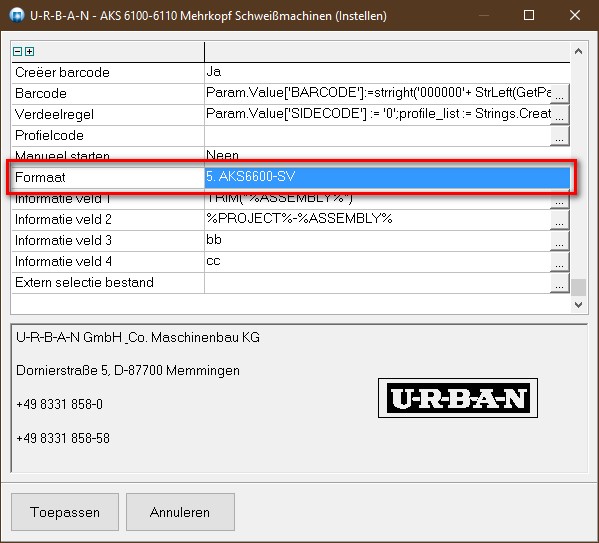
Task: Select the Verdeelregel row label
Action: click(54, 115)
